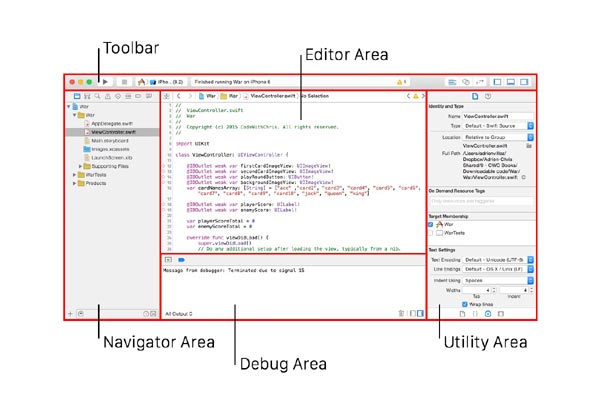Open the Project navigator folder icon
The width and height of the screenshot is (600, 393).
(x=77, y=96)
